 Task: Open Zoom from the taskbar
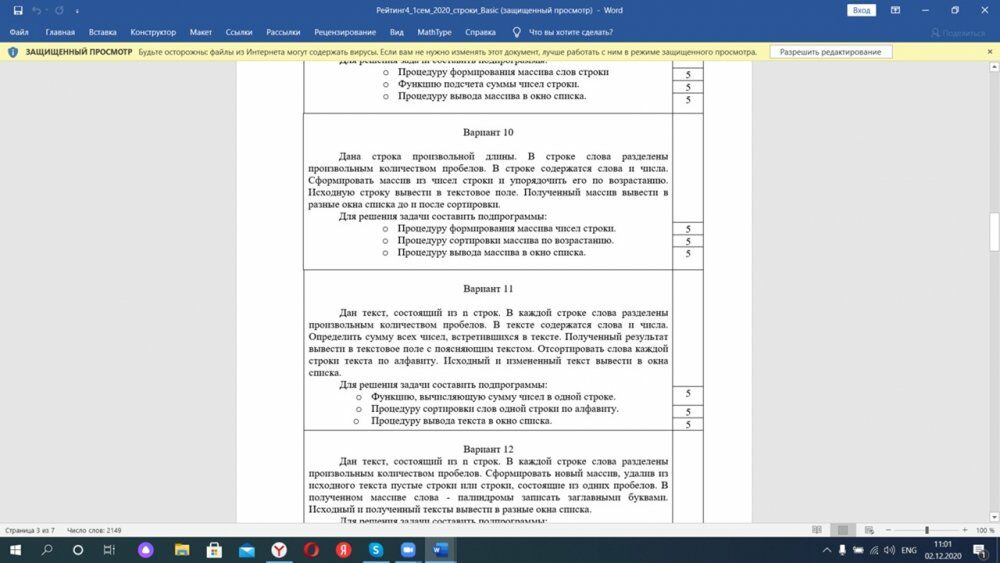pos(408,550)
